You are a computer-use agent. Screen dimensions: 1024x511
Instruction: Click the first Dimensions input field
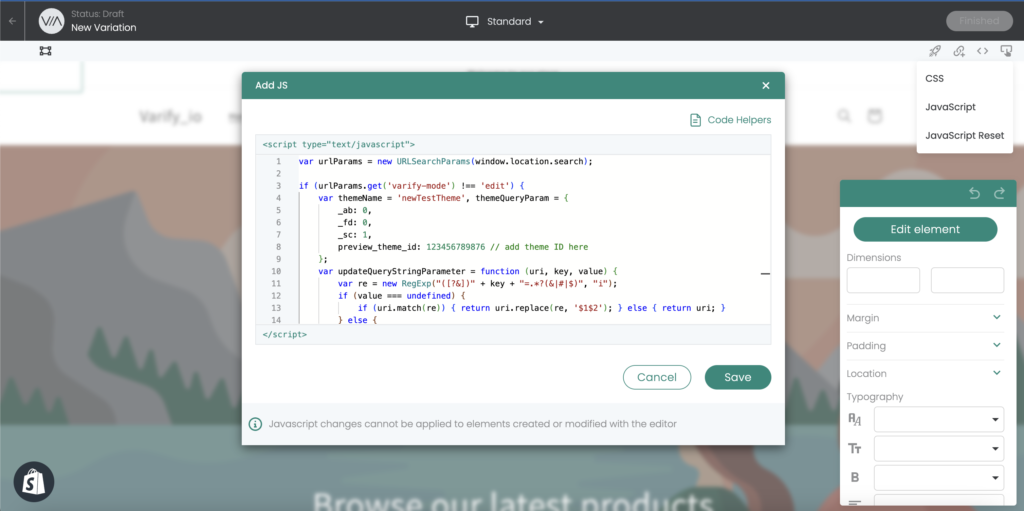point(883,280)
